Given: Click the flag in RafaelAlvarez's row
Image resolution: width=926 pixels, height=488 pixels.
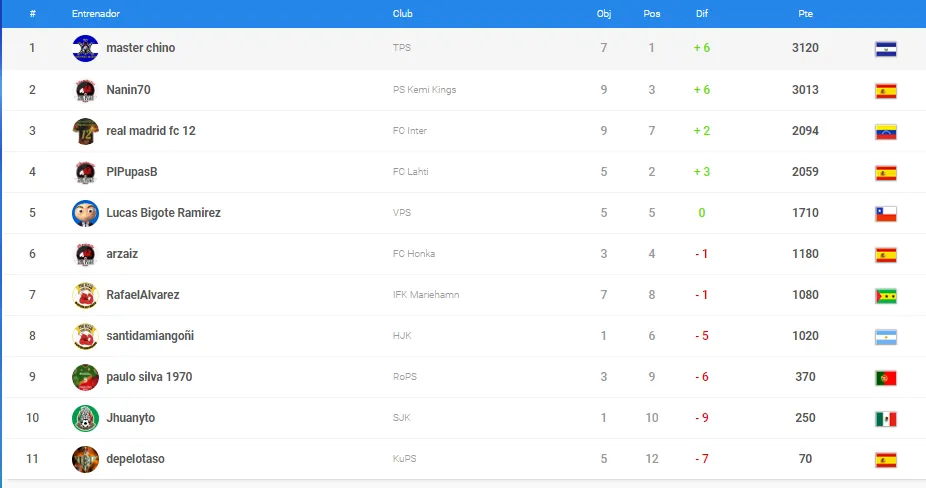Looking at the screenshot, I should pyautogui.click(x=886, y=296).
